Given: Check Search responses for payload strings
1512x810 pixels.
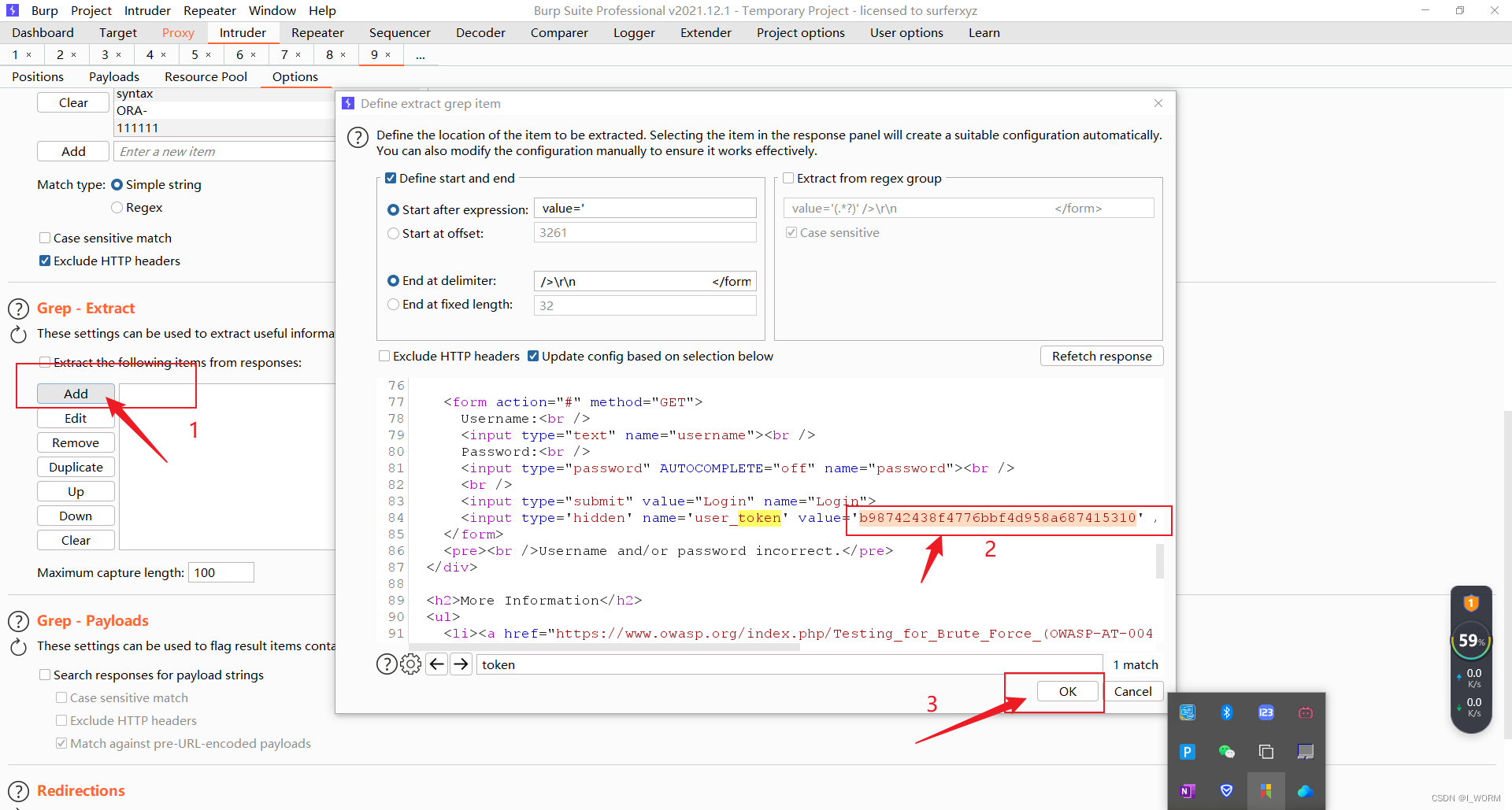Looking at the screenshot, I should pos(45,675).
